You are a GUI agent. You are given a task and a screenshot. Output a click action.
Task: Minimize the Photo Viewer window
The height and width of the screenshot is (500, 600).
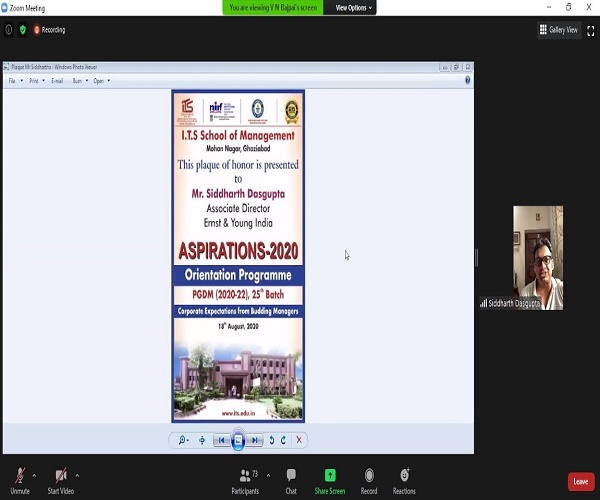[445, 67]
